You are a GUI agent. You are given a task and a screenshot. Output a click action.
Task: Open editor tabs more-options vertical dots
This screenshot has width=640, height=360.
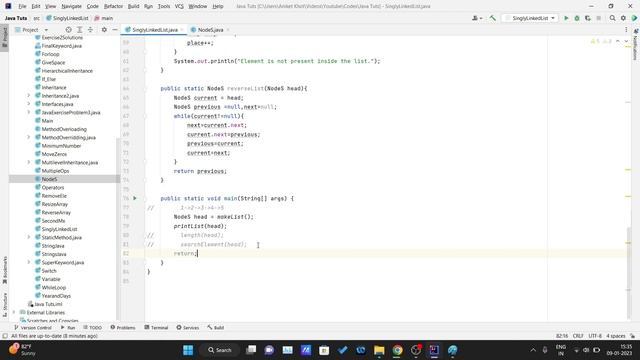click(626, 30)
